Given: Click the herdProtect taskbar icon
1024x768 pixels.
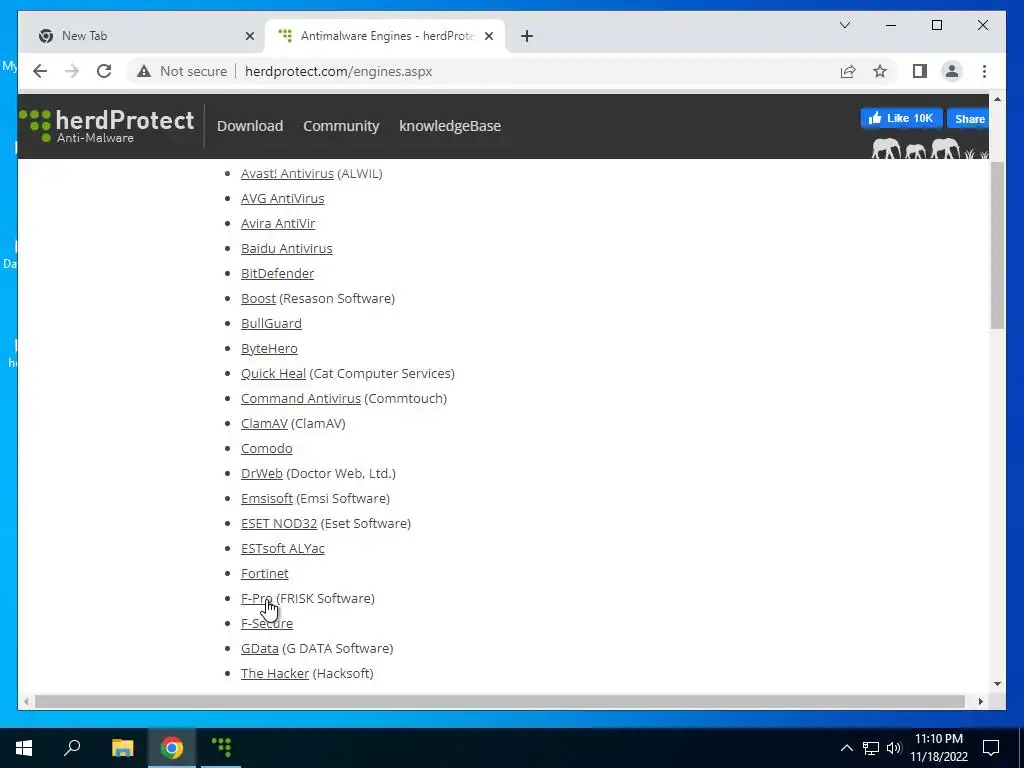Looking at the screenshot, I should 221,748.
